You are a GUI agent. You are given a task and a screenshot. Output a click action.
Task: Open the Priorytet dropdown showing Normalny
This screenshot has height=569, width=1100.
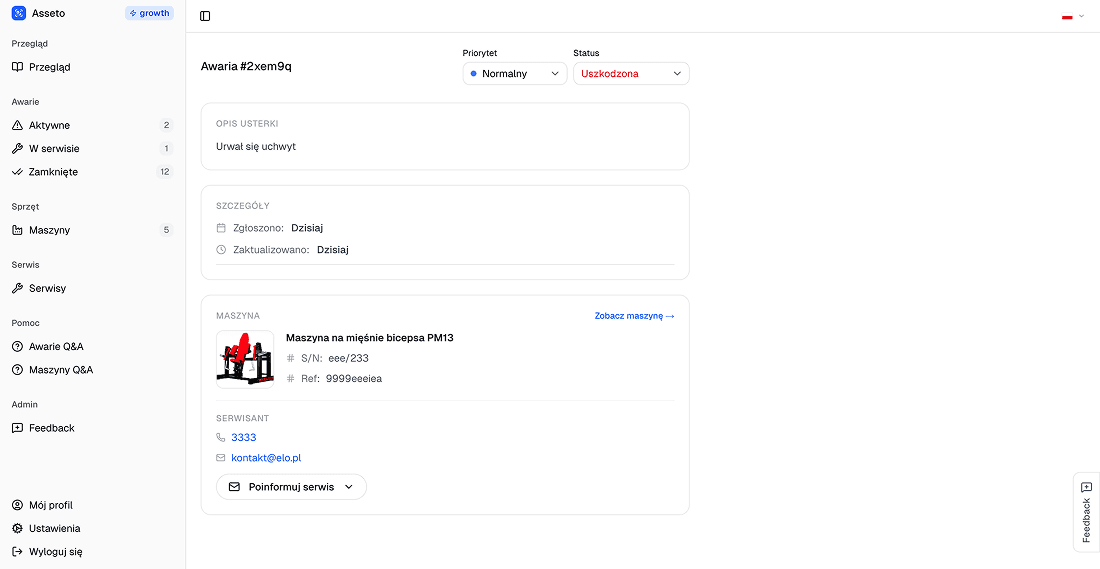(514, 73)
